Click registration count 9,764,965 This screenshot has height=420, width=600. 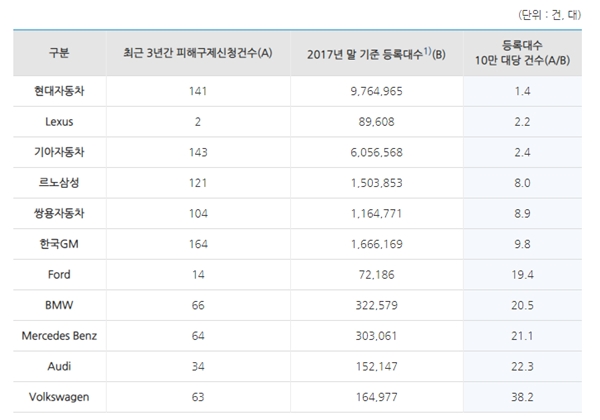coord(377,91)
